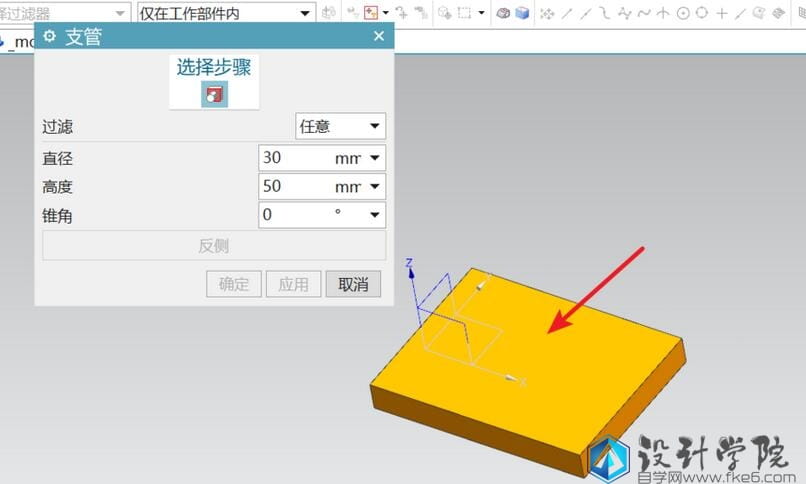Click the 高度 label
The width and height of the screenshot is (806, 484).
(58, 187)
